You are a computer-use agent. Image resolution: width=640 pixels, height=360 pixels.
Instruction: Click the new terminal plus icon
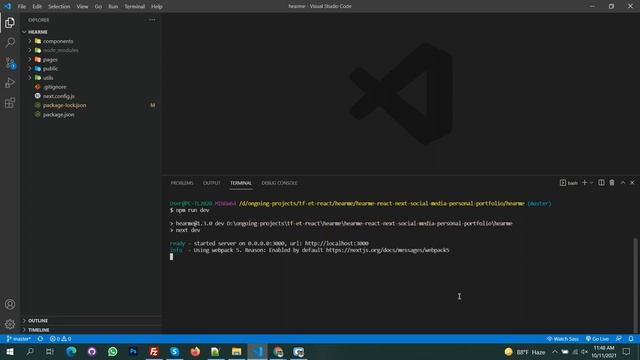point(584,183)
